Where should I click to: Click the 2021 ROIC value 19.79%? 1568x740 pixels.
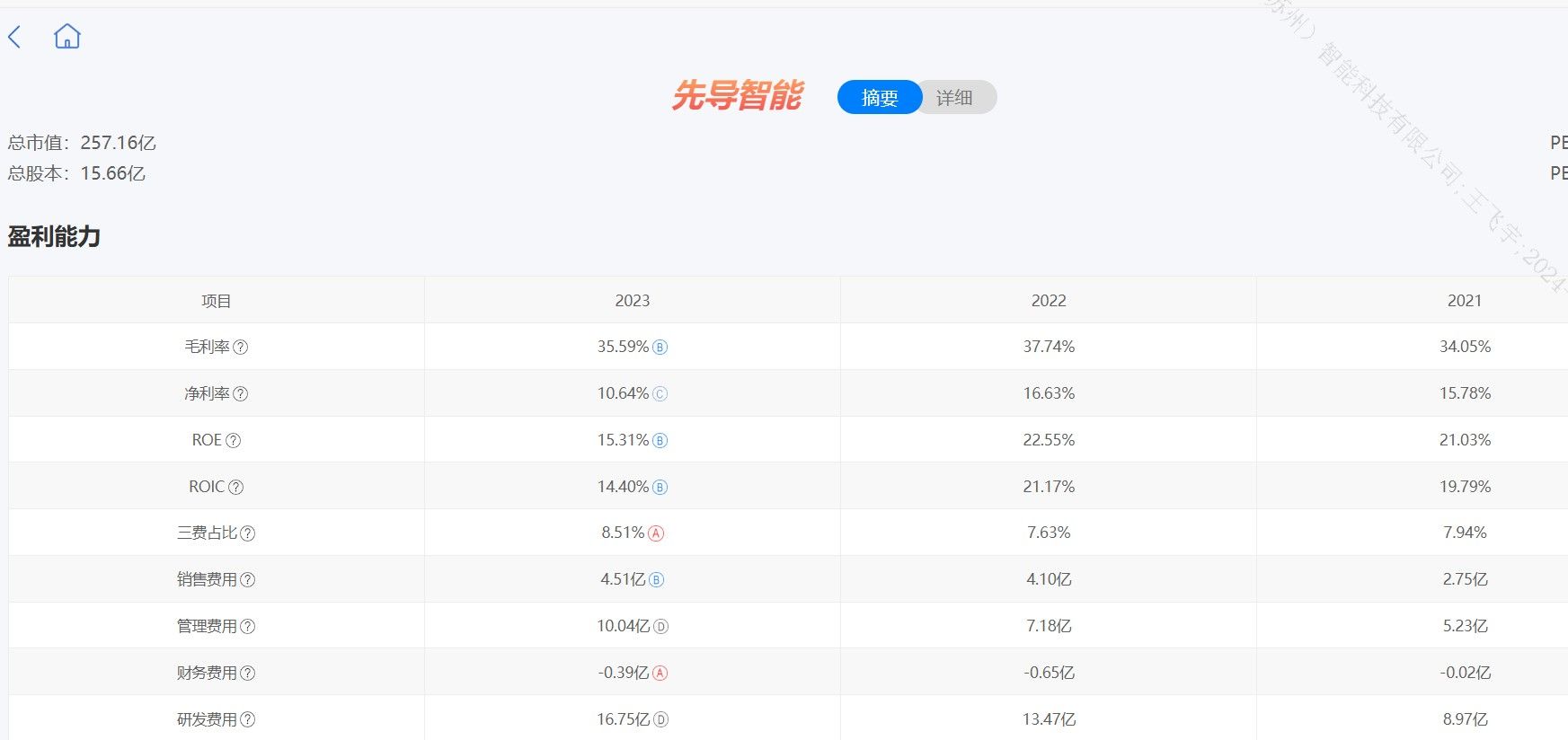point(1465,487)
